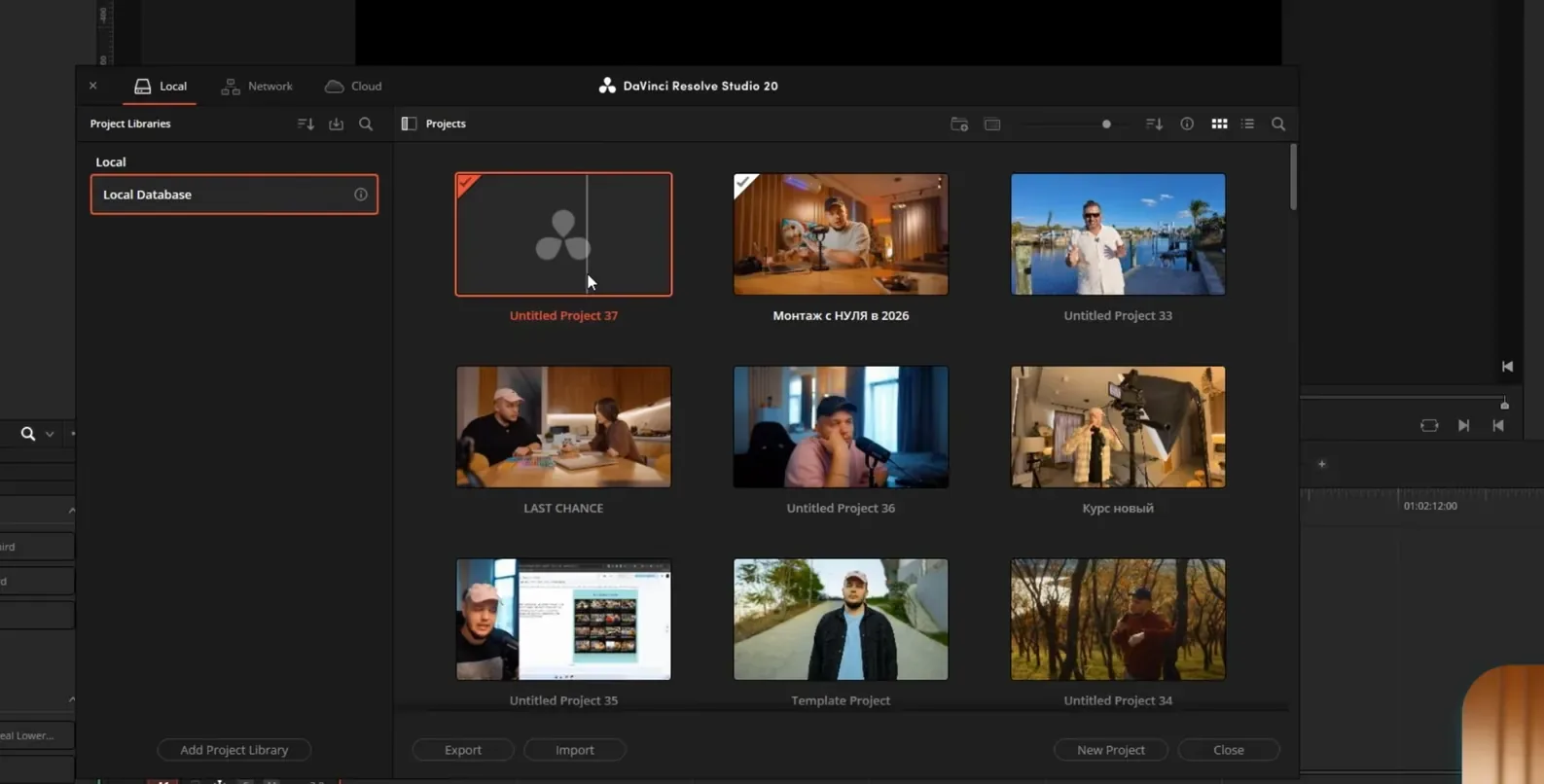
Task: Toggle loop playback in the viewer
Action: 1429,425
